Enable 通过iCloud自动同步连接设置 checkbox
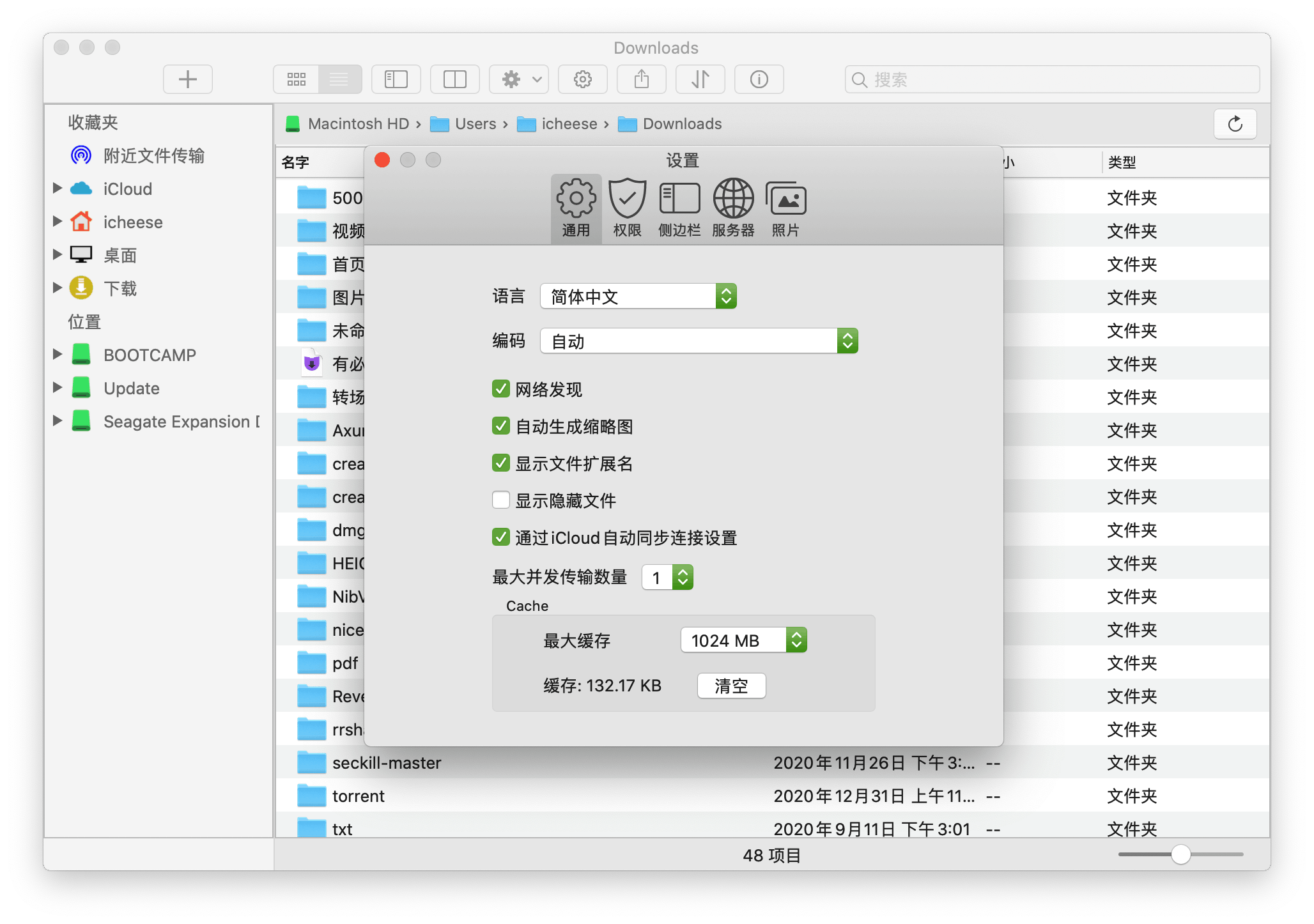This screenshot has height=924, width=1314. click(x=498, y=538)
